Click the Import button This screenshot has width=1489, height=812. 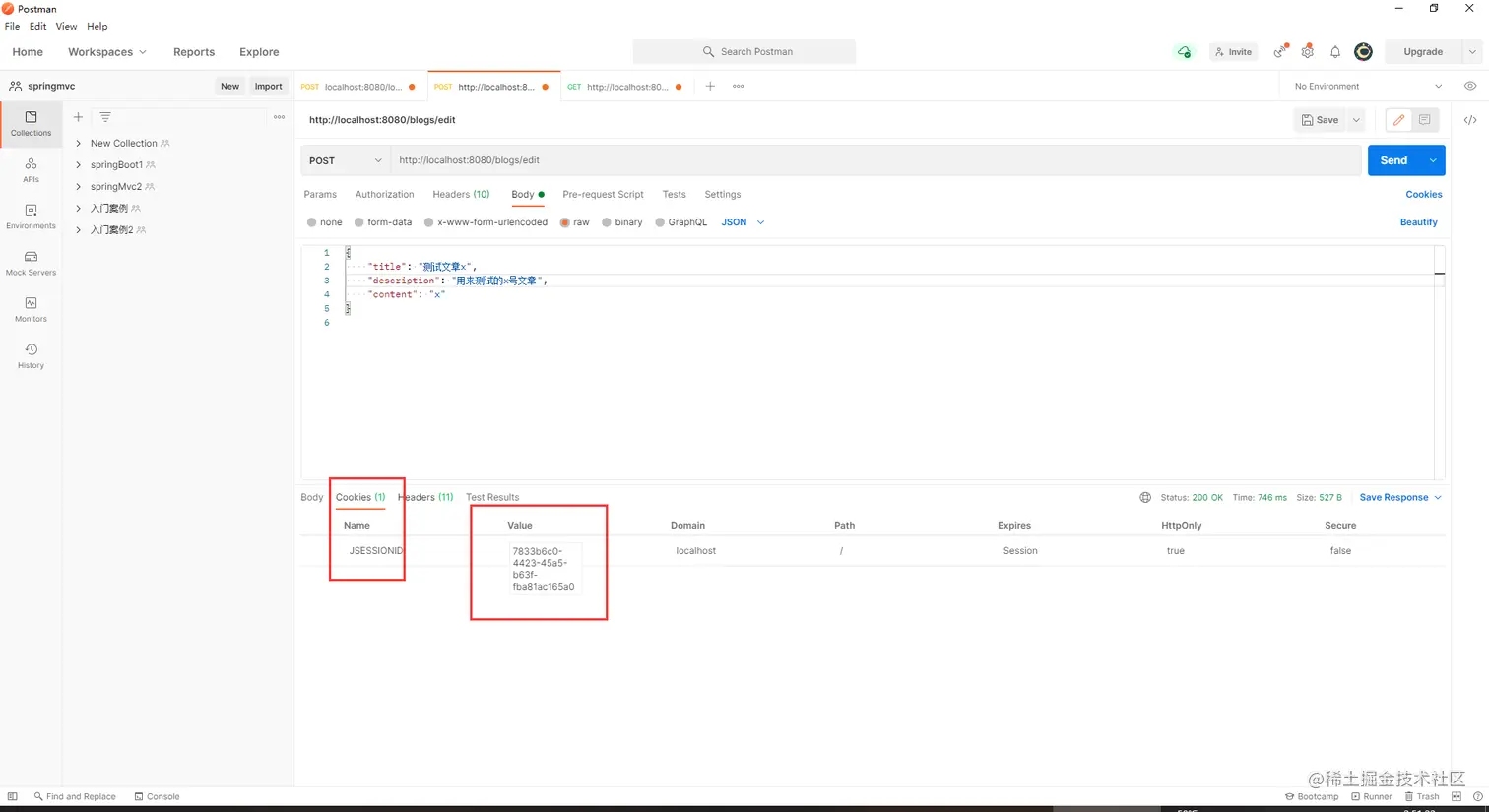268,87
